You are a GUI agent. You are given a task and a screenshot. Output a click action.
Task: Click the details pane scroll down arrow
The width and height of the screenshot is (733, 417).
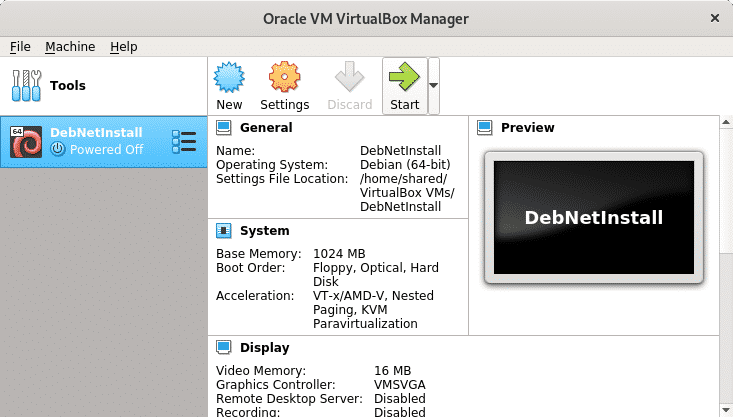(726, 410)
